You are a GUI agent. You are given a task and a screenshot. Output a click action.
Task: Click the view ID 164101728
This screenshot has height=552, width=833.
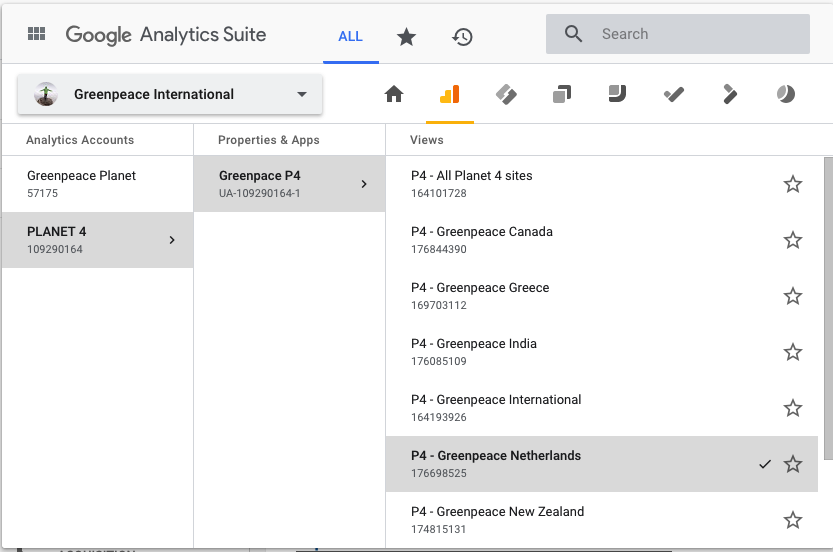pyautogui.click(x=439, y=193)
